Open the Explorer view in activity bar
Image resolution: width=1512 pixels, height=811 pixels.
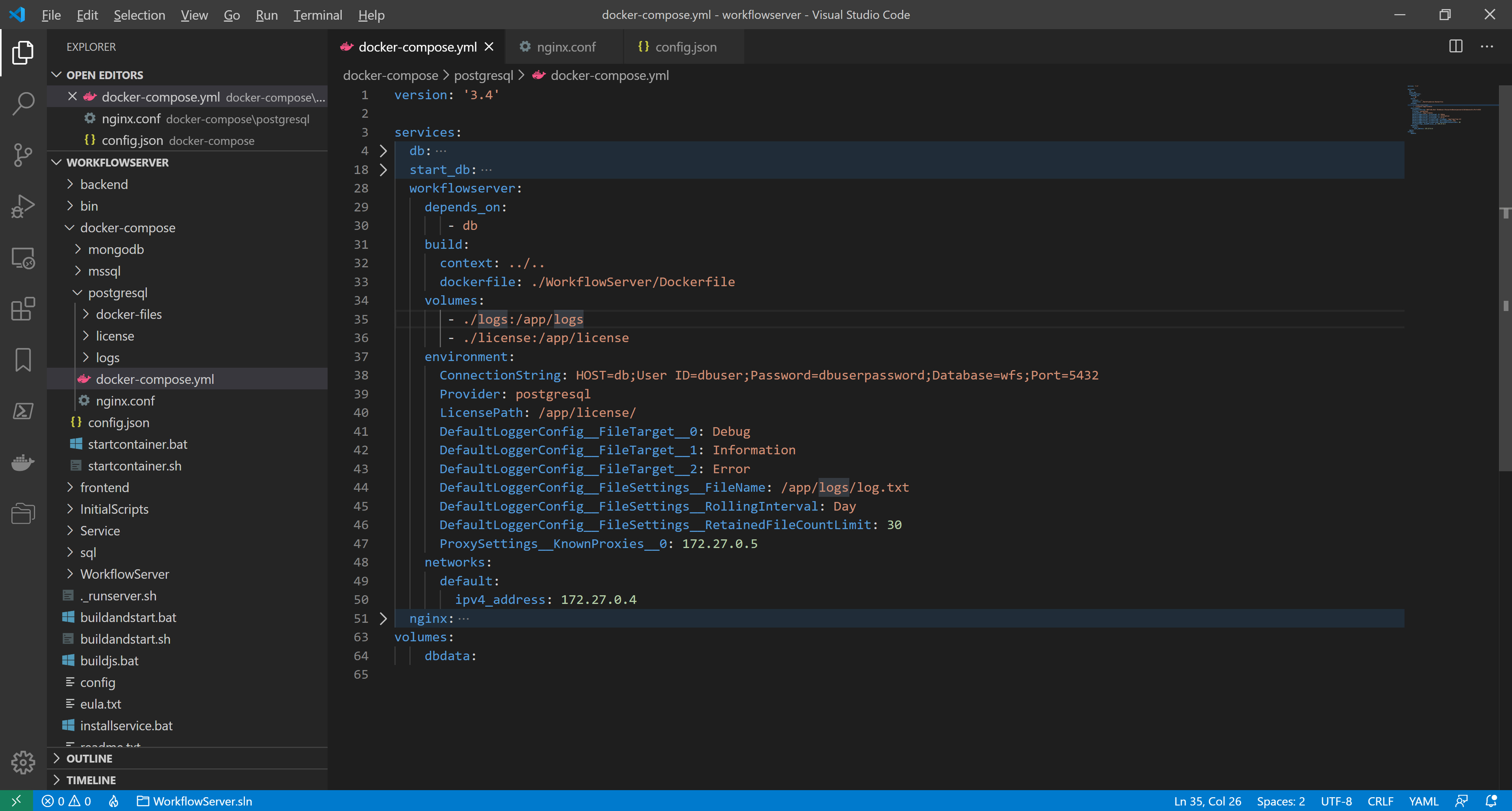23,52
